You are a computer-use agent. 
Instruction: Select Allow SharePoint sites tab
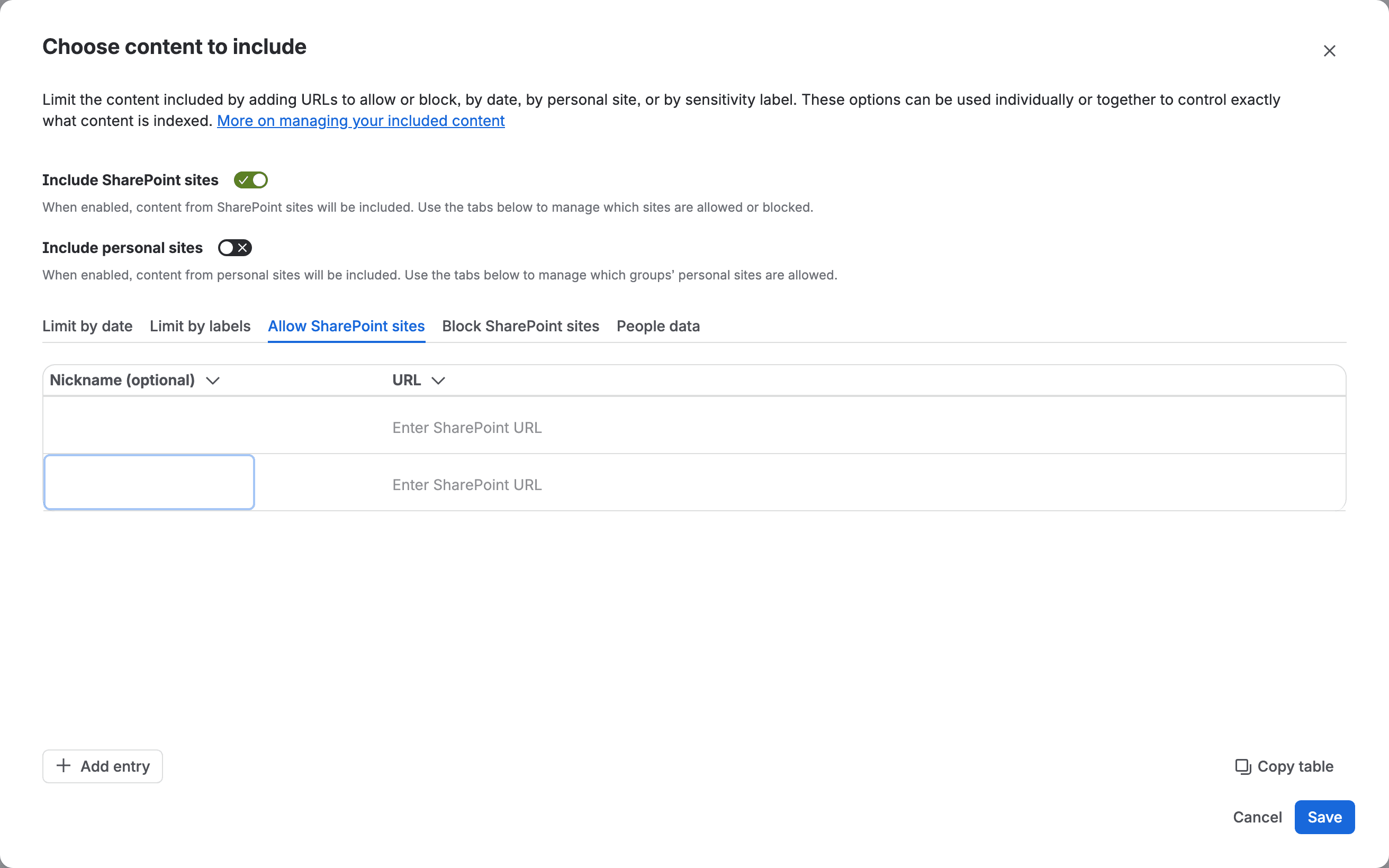point(346,326)
